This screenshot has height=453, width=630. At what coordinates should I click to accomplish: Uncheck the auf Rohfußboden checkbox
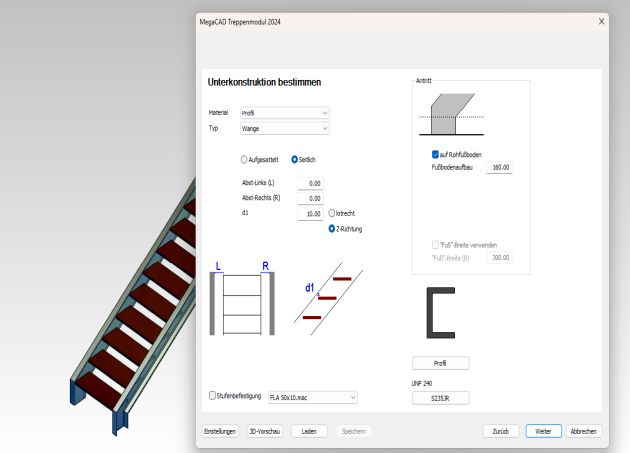[x=435, y=154]
